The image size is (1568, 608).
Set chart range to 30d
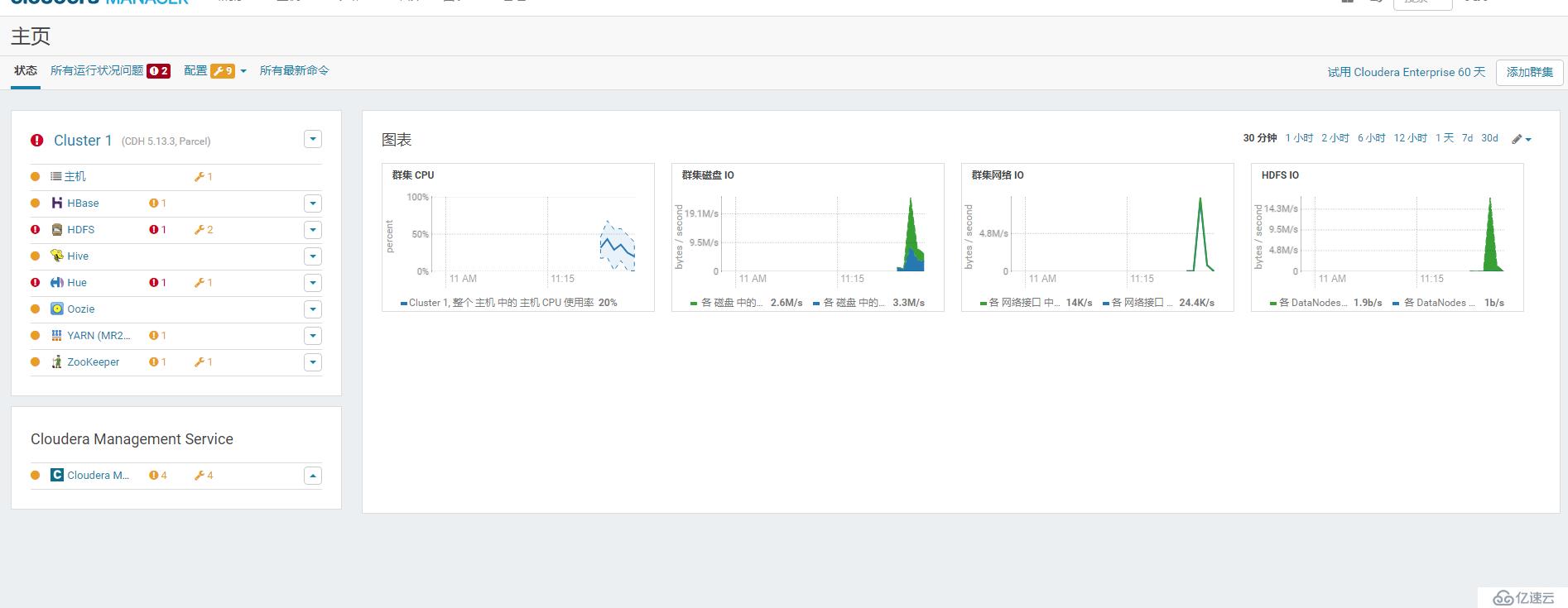[x=1489, y=138]
